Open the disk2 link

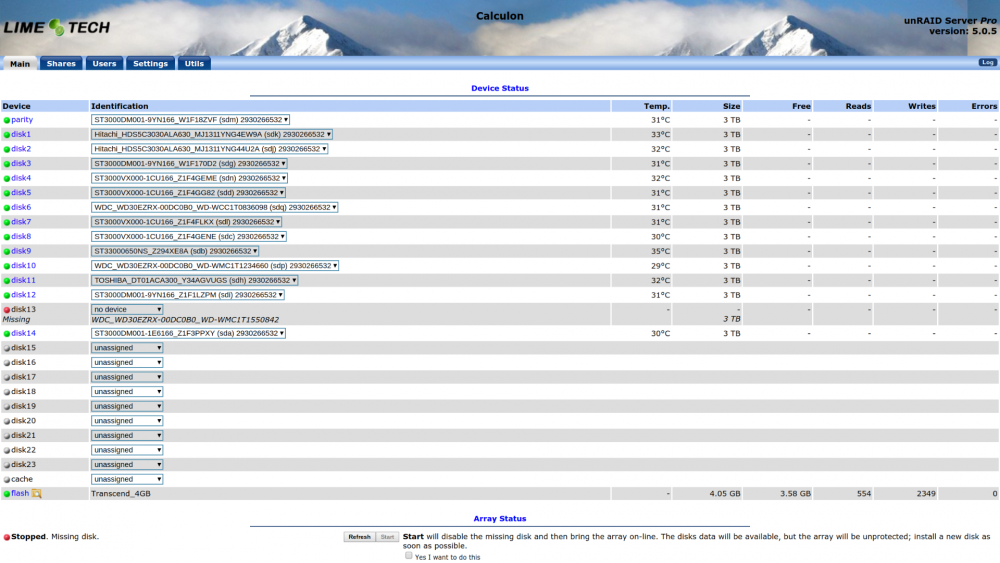tap(21, 149)
